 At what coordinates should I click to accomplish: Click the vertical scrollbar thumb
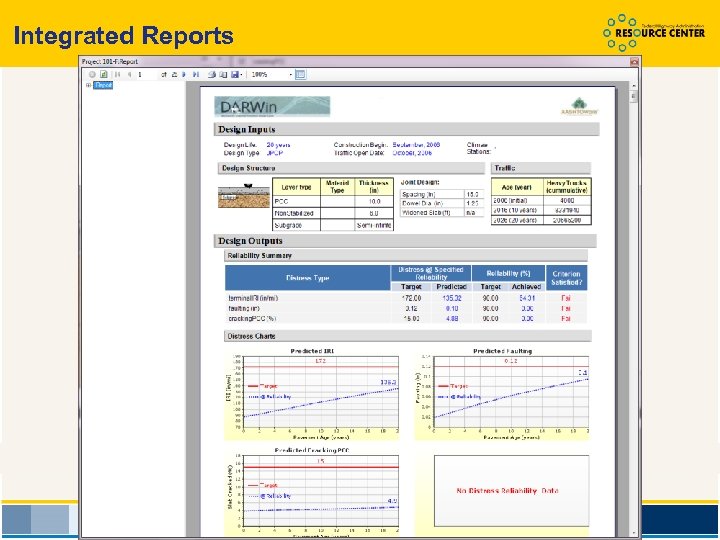point(634,96)
